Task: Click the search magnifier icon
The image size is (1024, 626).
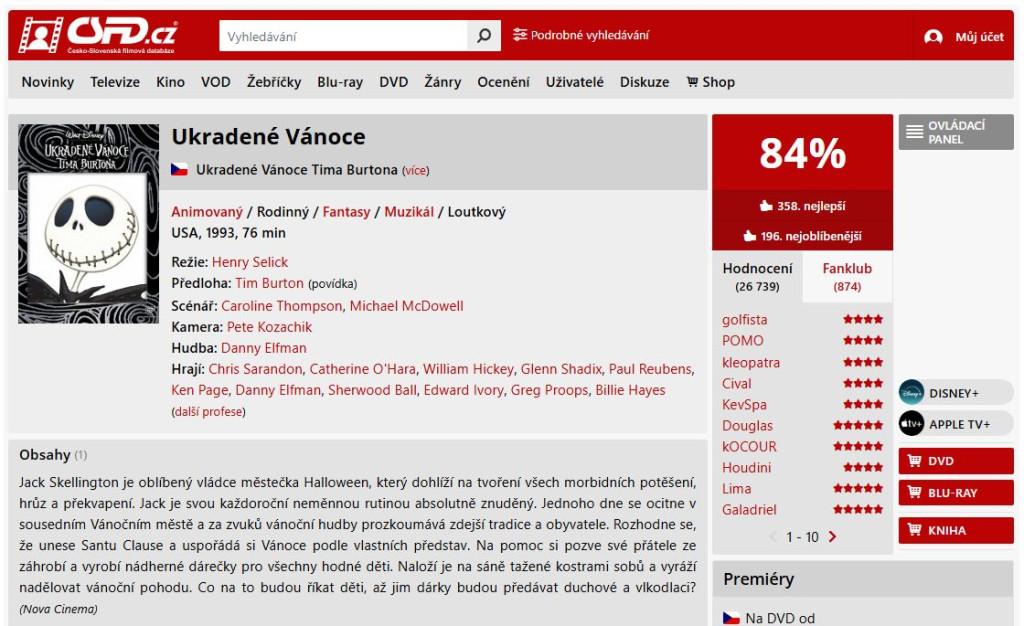Action: [484, 35]
